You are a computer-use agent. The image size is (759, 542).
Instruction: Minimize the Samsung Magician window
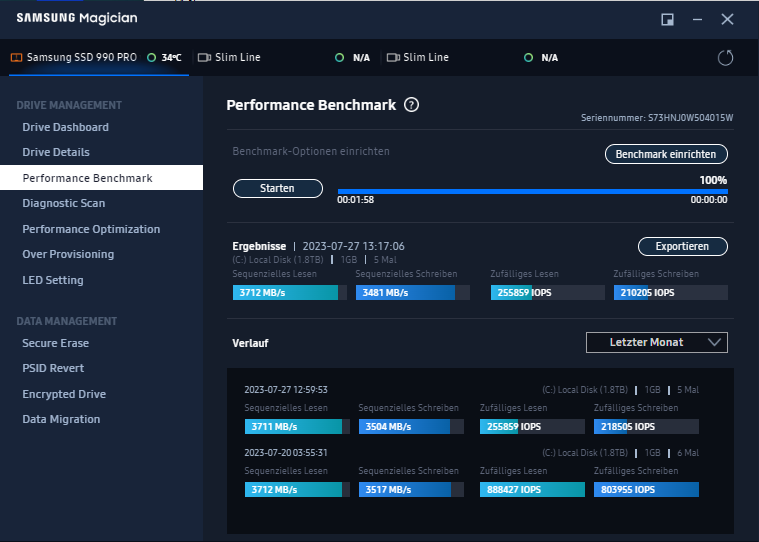pos(698,19)
